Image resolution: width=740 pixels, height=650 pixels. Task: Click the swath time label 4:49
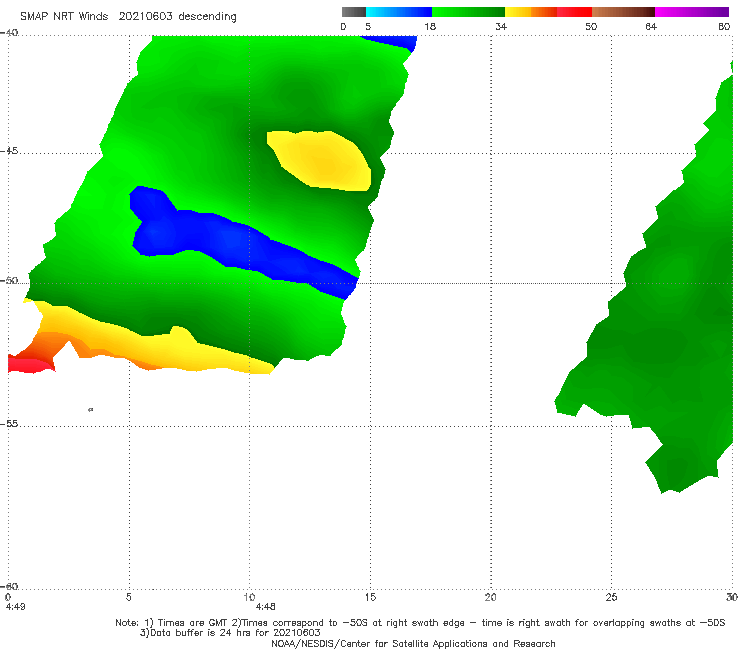15,607
